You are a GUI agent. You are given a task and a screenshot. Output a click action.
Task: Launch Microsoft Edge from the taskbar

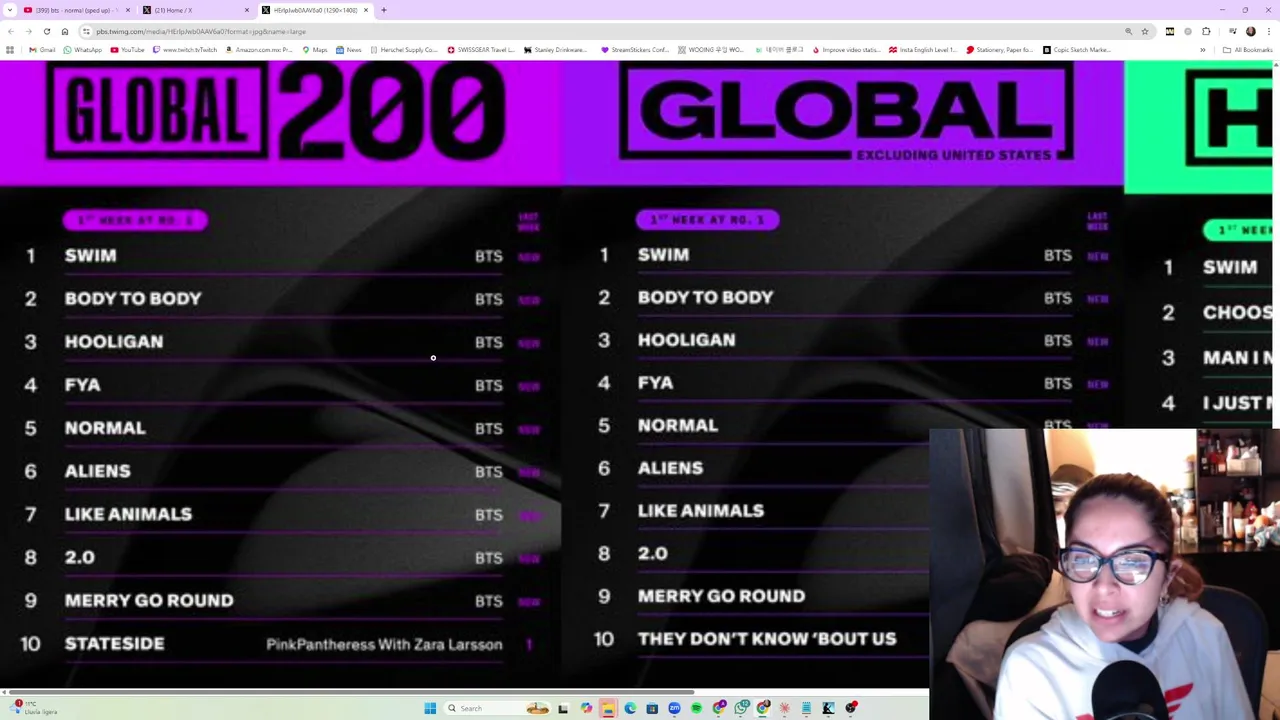tap(630, 708)
